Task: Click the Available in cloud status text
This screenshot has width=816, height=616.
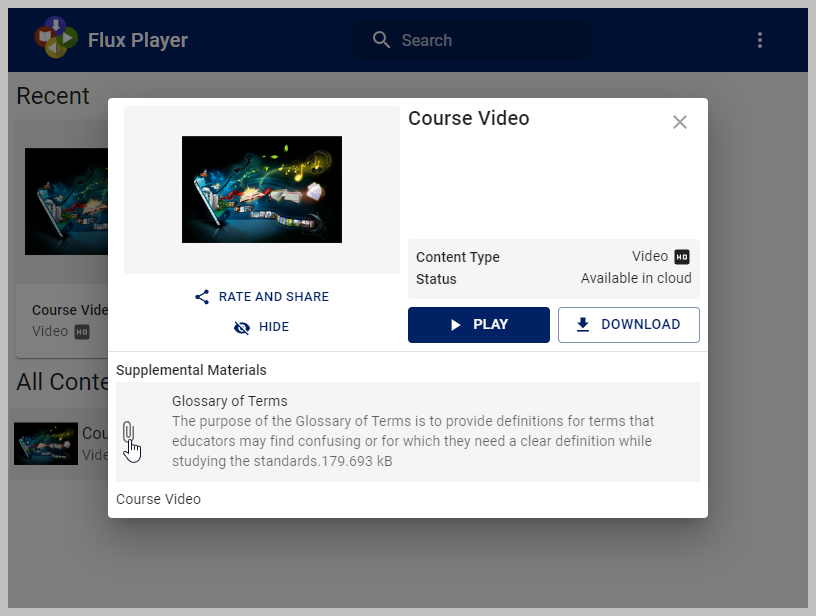Action: (x=636, y=279)
